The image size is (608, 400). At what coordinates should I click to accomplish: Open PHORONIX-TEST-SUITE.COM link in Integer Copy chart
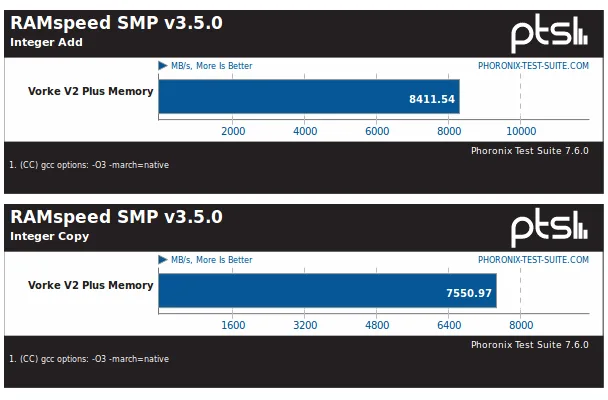pos(533,260)
